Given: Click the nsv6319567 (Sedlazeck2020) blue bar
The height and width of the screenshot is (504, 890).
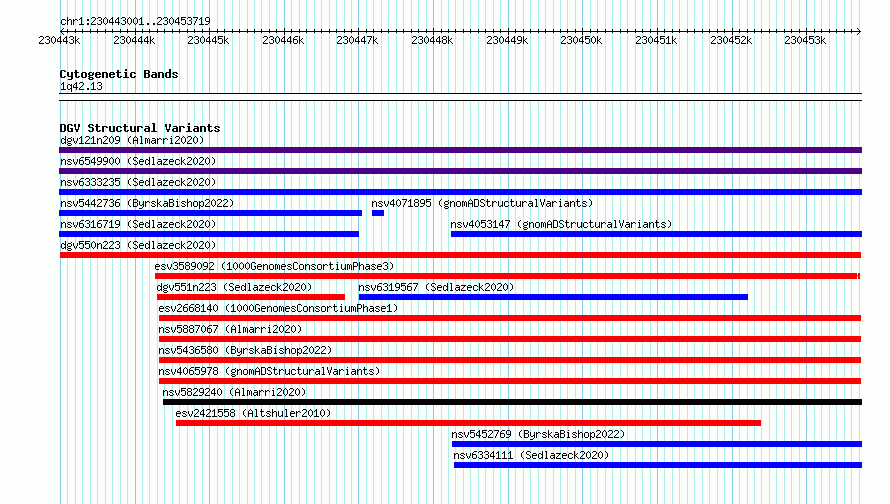Looking at the screenshot, I should point(553,297).
